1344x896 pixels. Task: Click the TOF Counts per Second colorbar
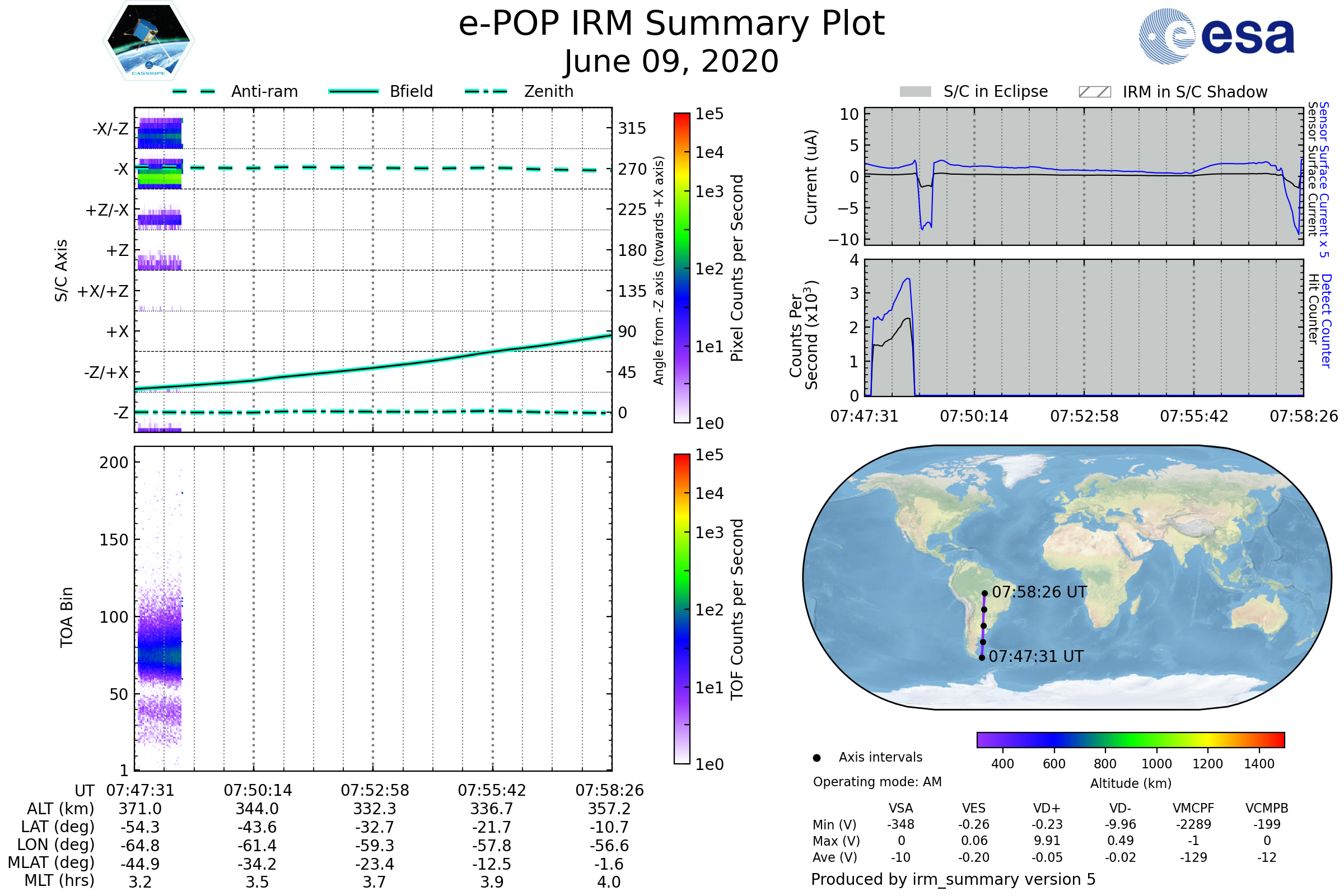coord(682,609)
